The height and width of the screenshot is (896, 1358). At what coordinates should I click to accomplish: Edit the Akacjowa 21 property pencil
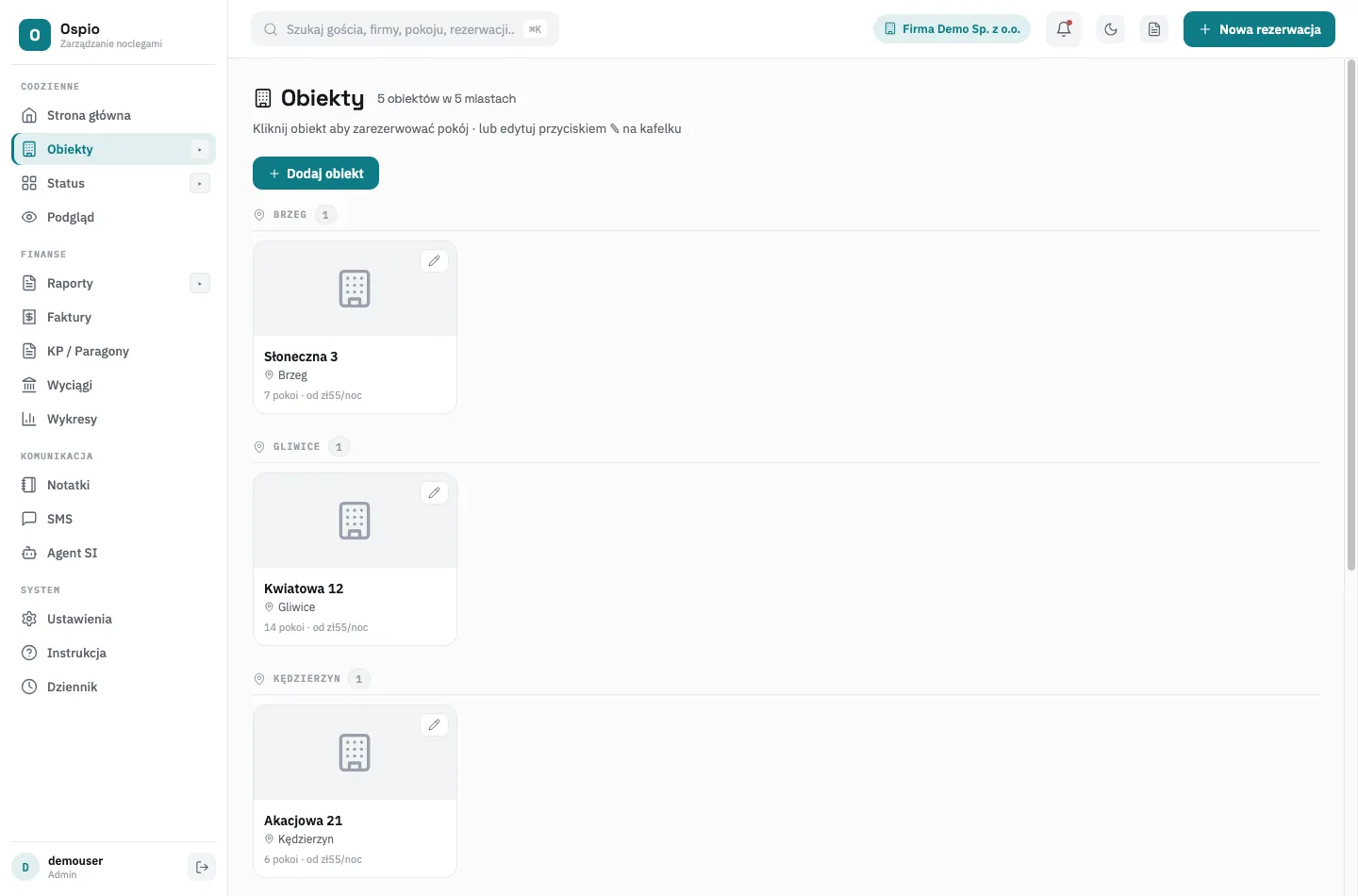(x=434, y=724)
